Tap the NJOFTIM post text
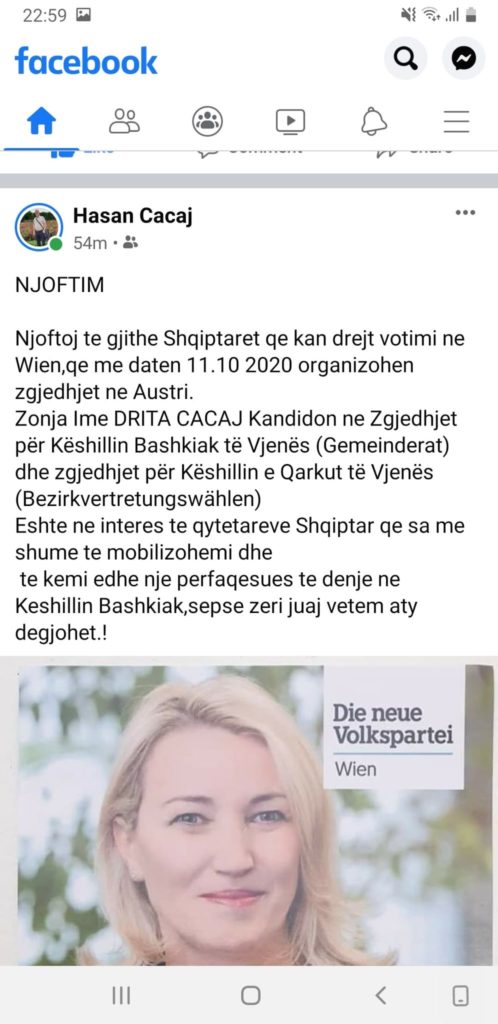Viewport: 498px width, 1024px height. (x=59, y=286)
